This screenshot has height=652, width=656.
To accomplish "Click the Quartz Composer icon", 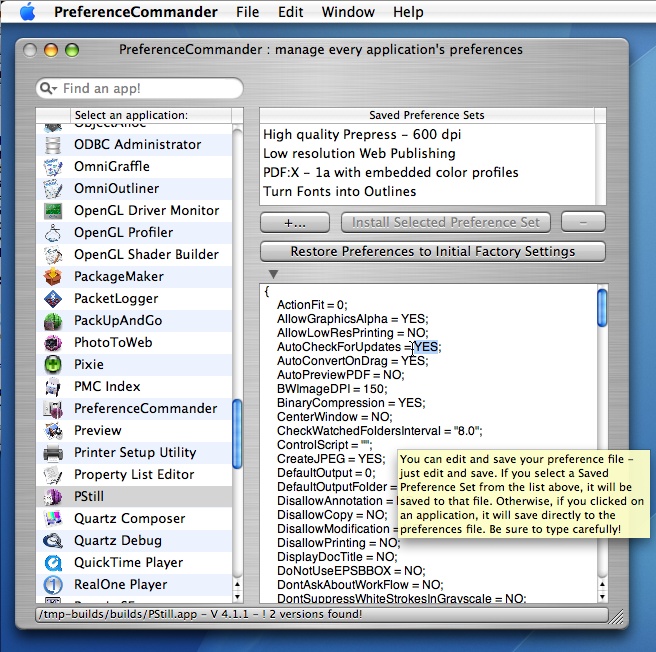I will click(53, 519).
